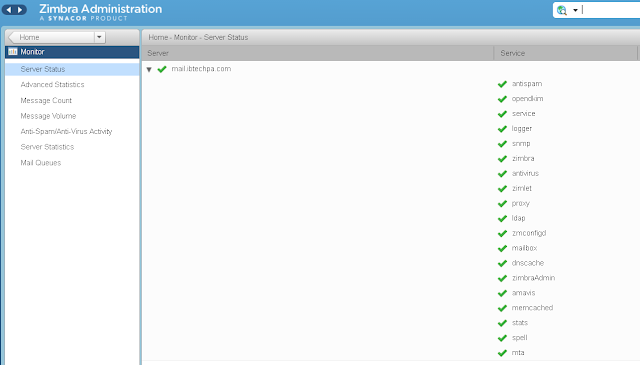Open Server Statistics in the sidebar

tap(47, 147)
